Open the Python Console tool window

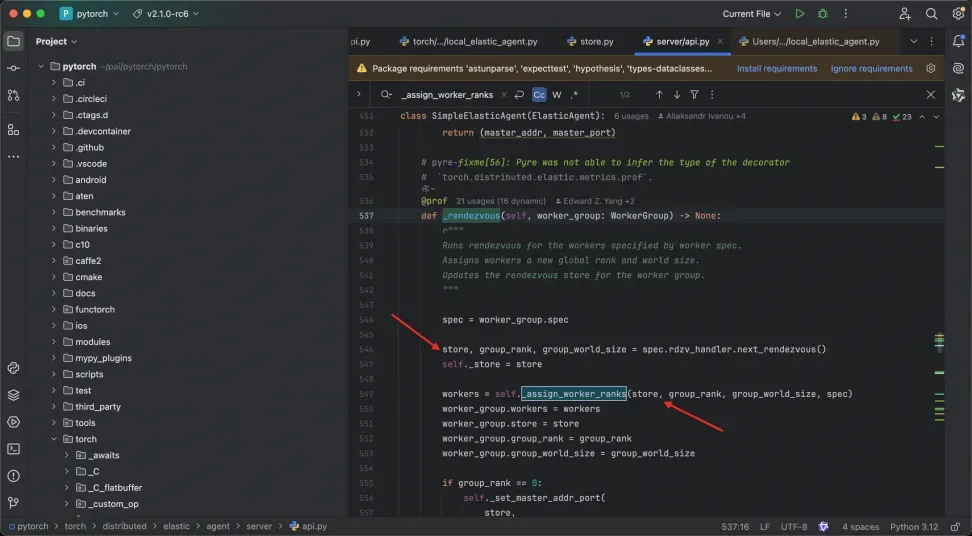(x=13, y=368)
